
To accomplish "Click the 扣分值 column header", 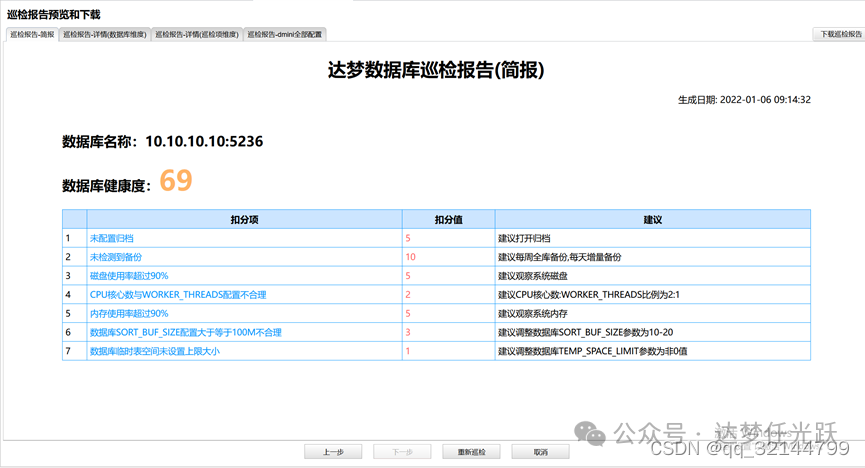I will click(448, 220).
